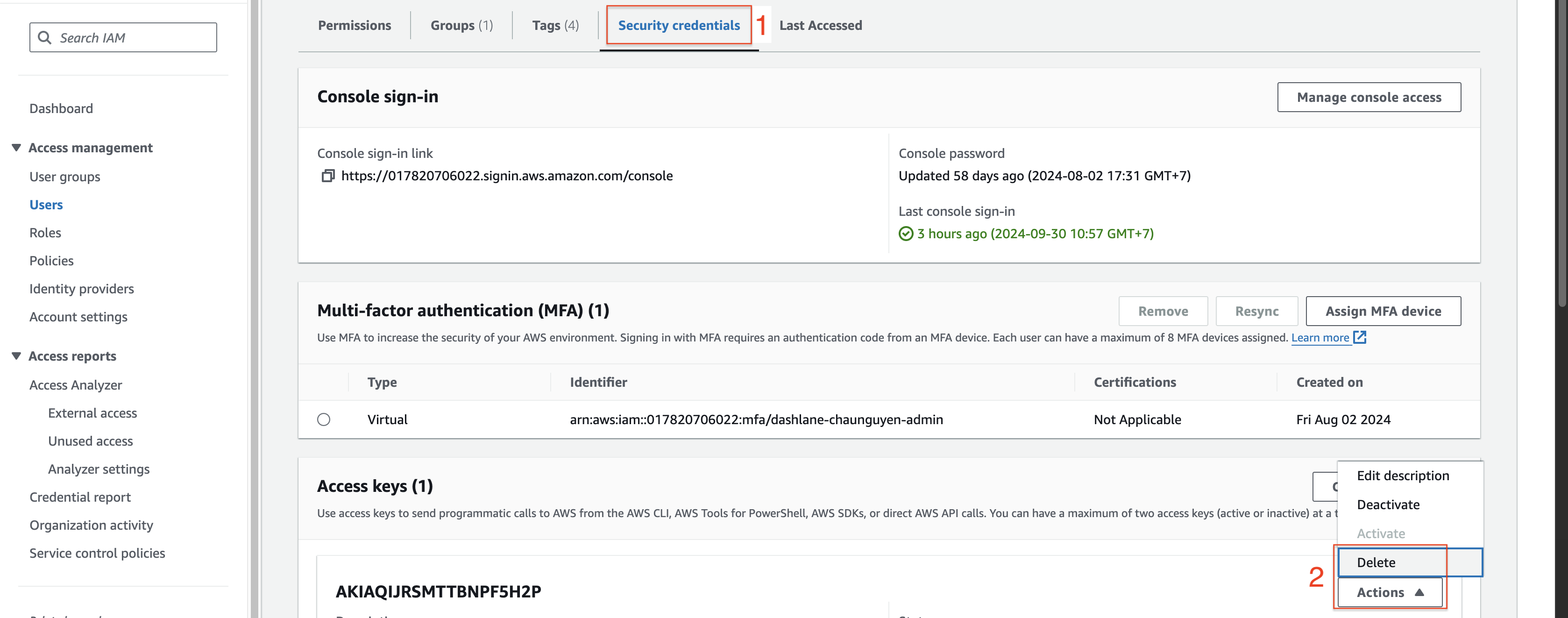Click the MFA identifier ARN text

(x=756, y=419)
